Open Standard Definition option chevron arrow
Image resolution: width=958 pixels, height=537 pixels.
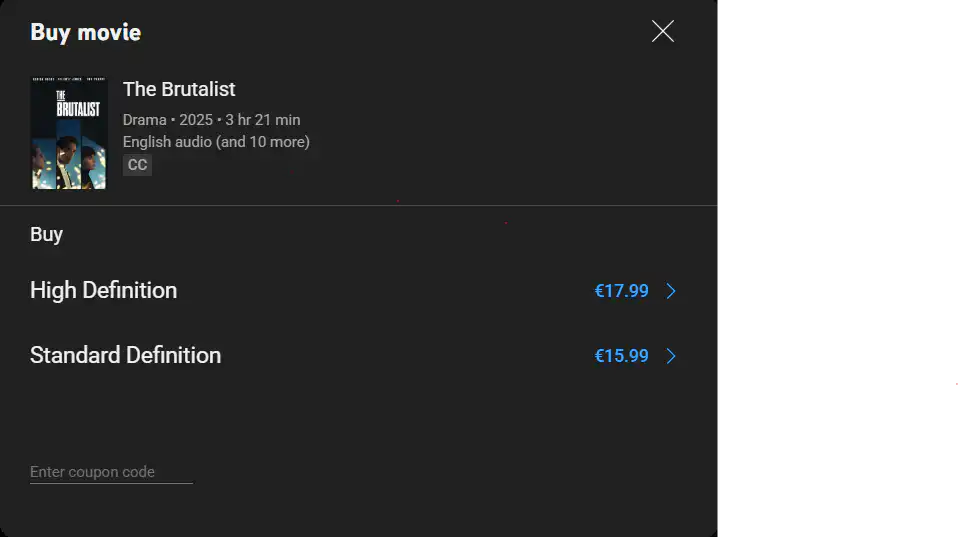click(671, 356)
